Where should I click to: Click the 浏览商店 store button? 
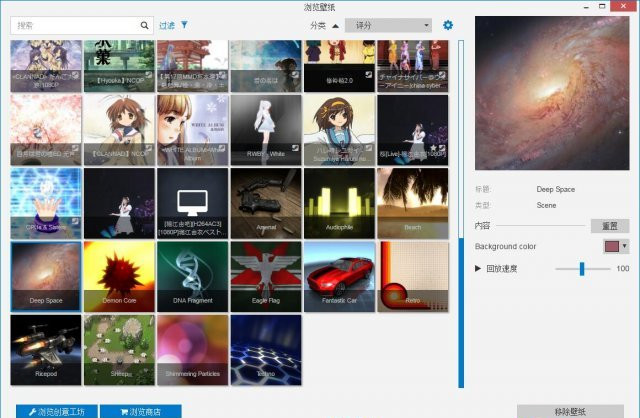pos(141,411)
